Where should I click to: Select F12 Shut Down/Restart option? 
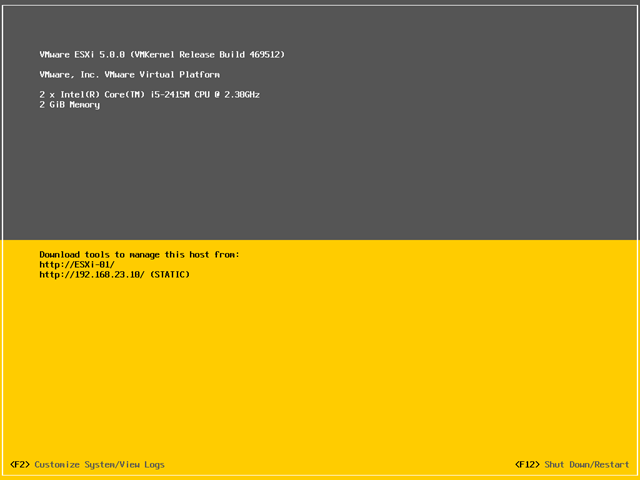pos(572,464)
